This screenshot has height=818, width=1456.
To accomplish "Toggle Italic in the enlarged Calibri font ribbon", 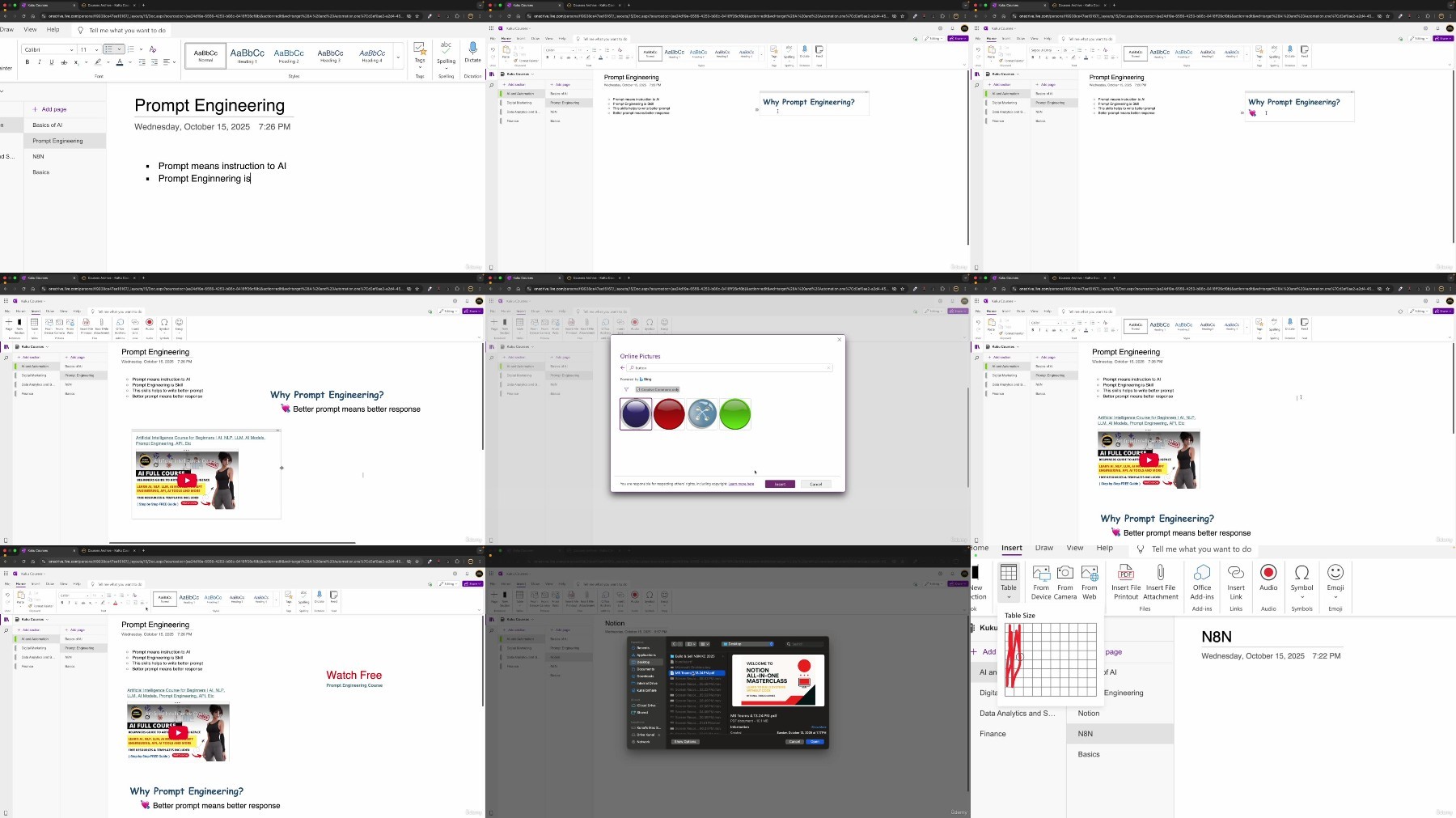I will click(40, 61).
